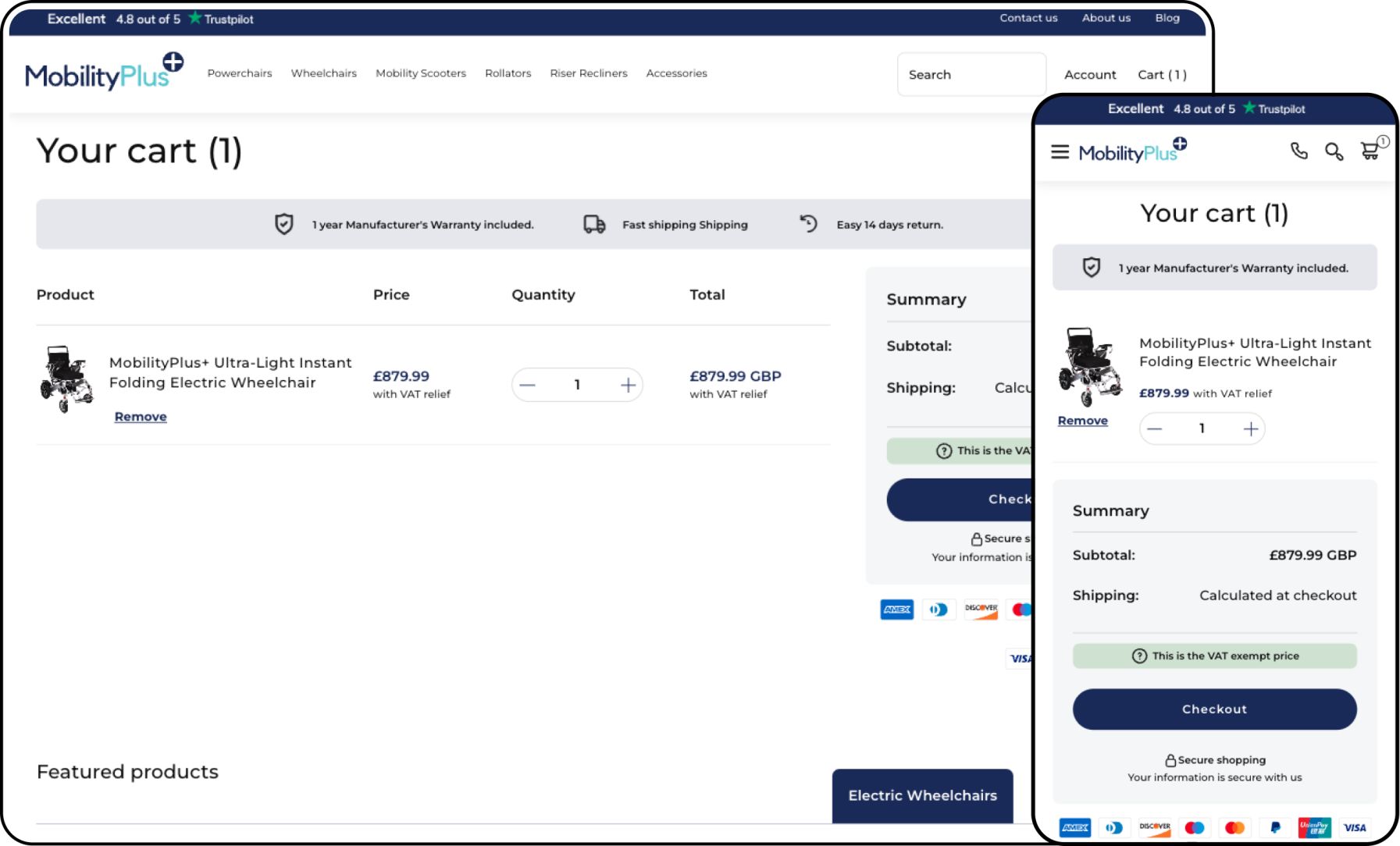The image size is (1400, 846).
Task: Go to Riser Recliners category
Action: click(588, 73)
